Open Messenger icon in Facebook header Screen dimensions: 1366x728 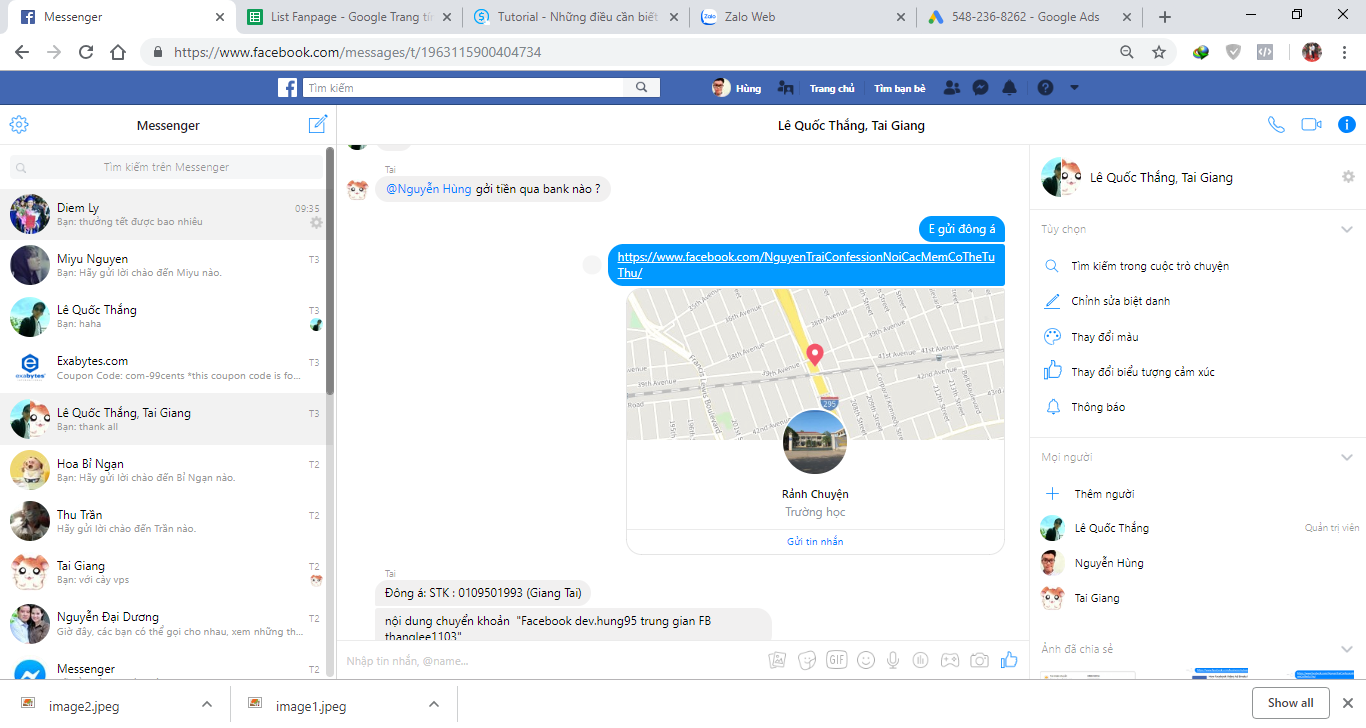point(981,88)
